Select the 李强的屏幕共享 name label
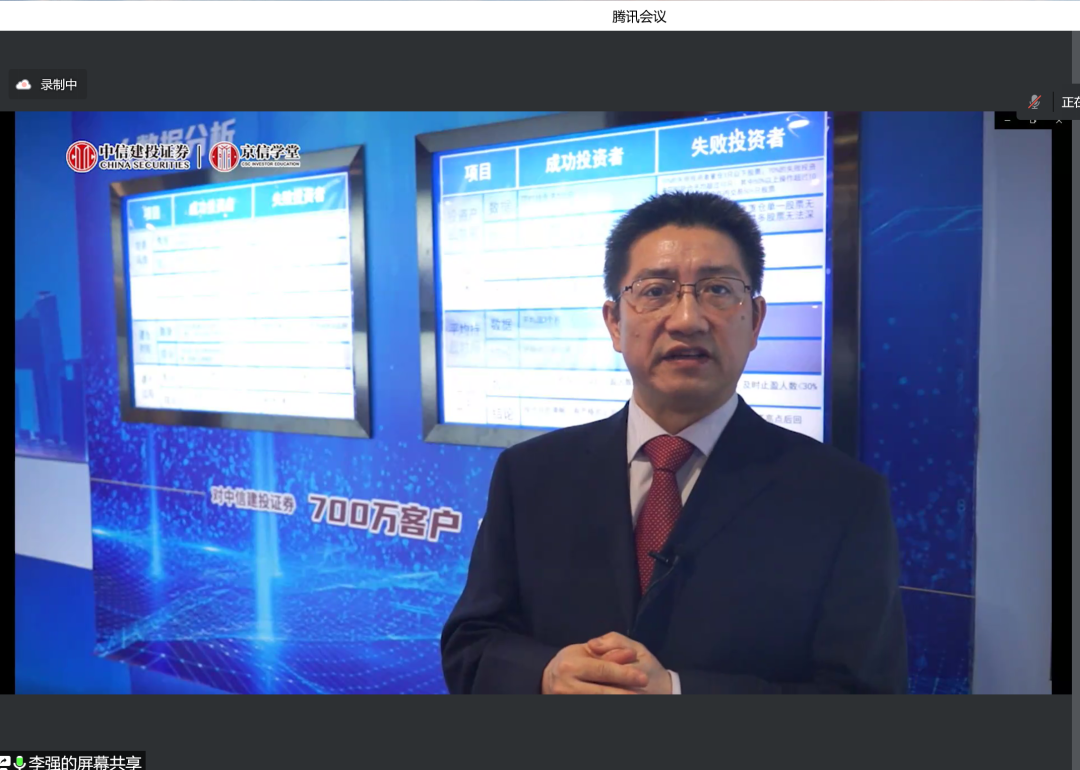The height and width of the screenshot is (770, 1080). point(85,762)
